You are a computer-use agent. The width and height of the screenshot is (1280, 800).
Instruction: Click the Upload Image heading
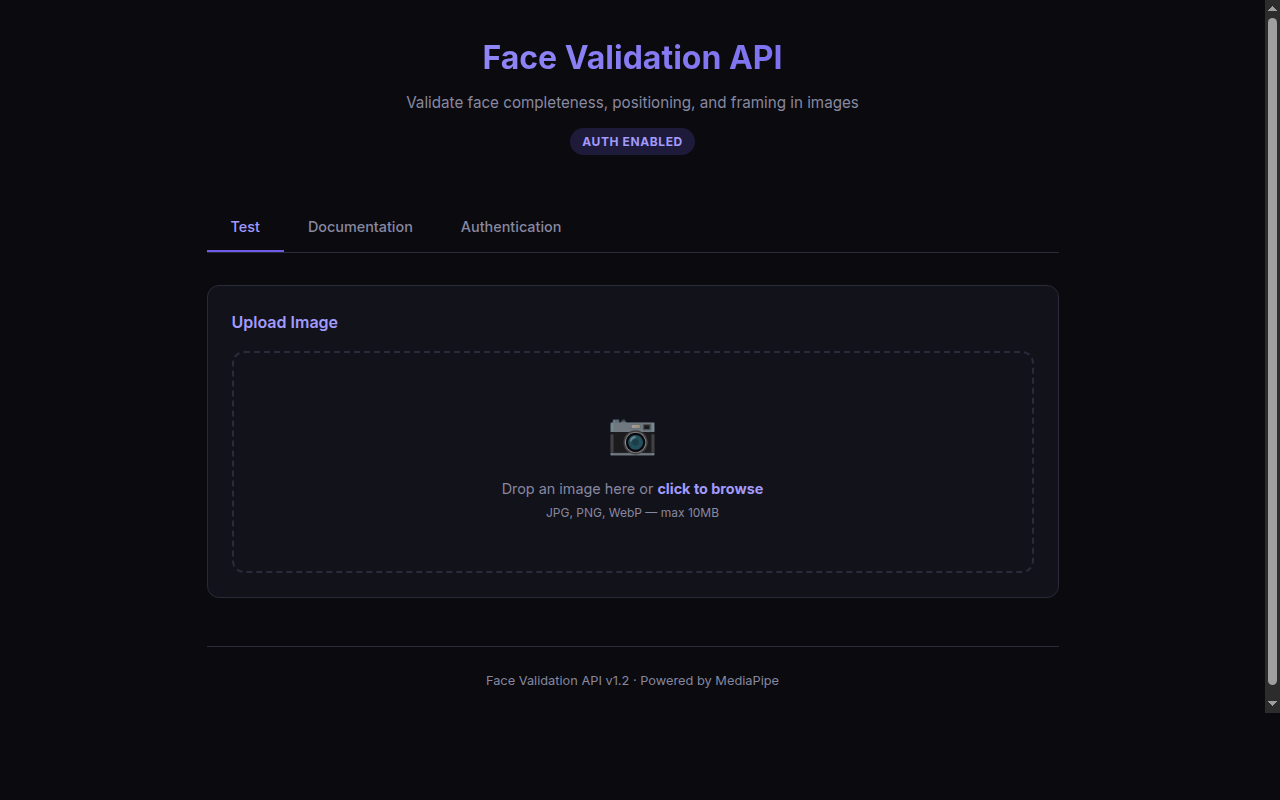284,322
